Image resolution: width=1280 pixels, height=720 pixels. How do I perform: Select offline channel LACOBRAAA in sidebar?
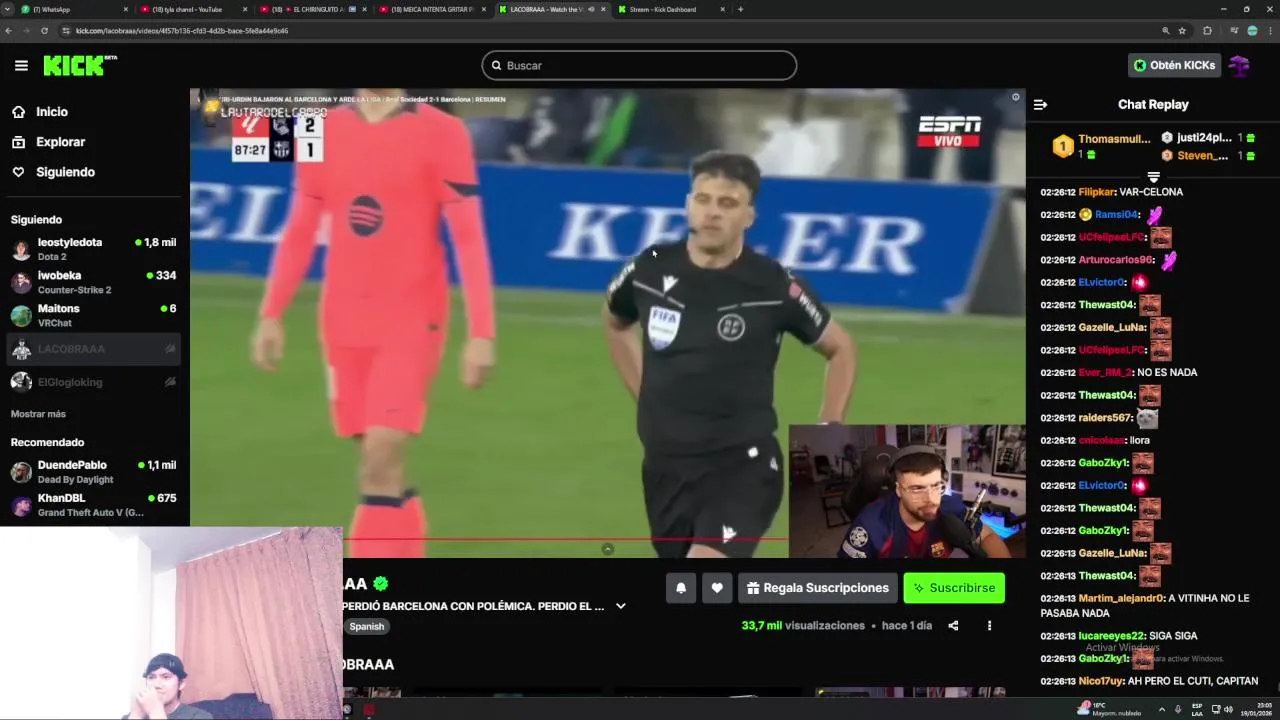point(94,349)
